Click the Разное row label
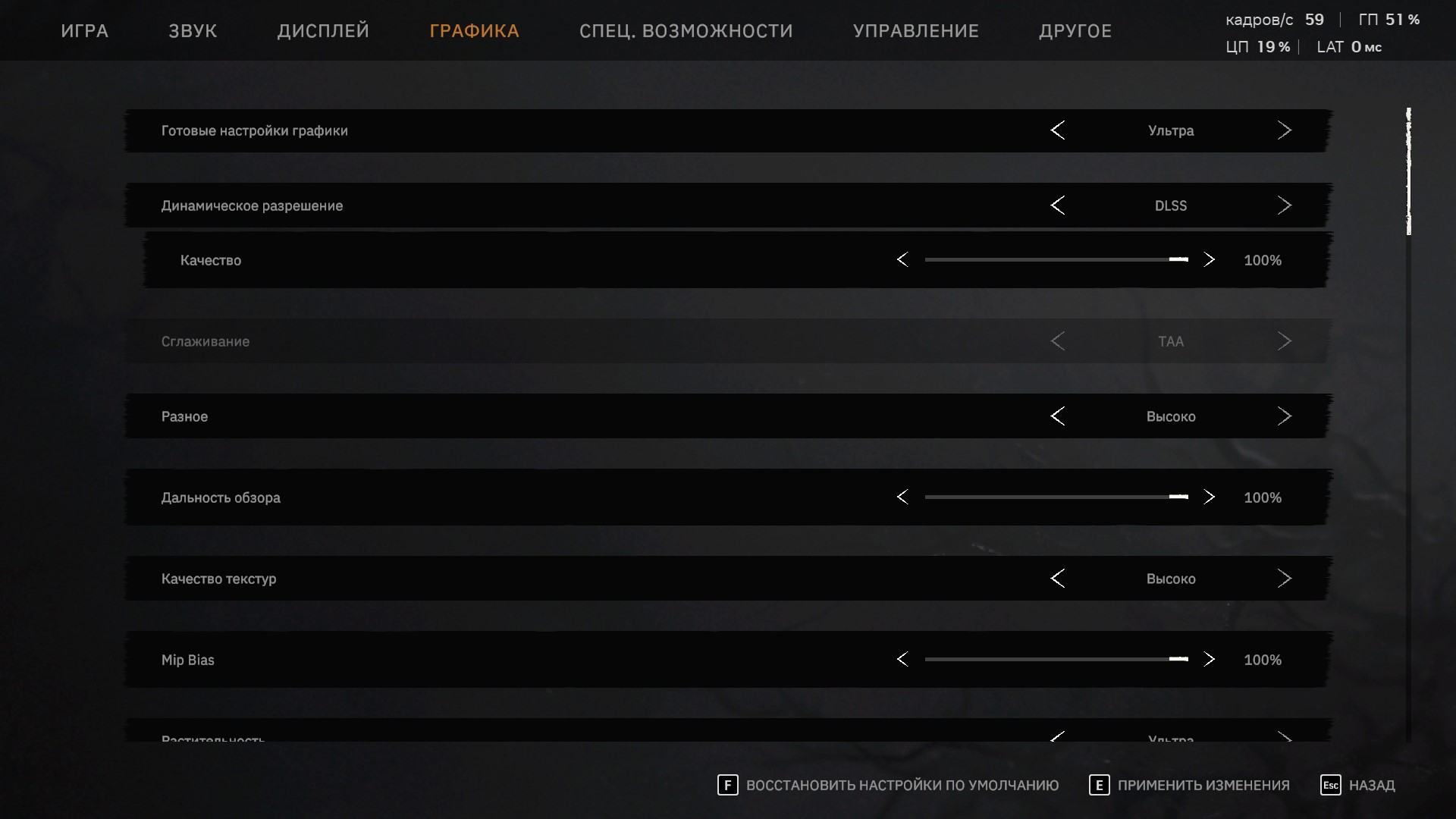Screen dimensions: 1456x819 tap(184, 416)
